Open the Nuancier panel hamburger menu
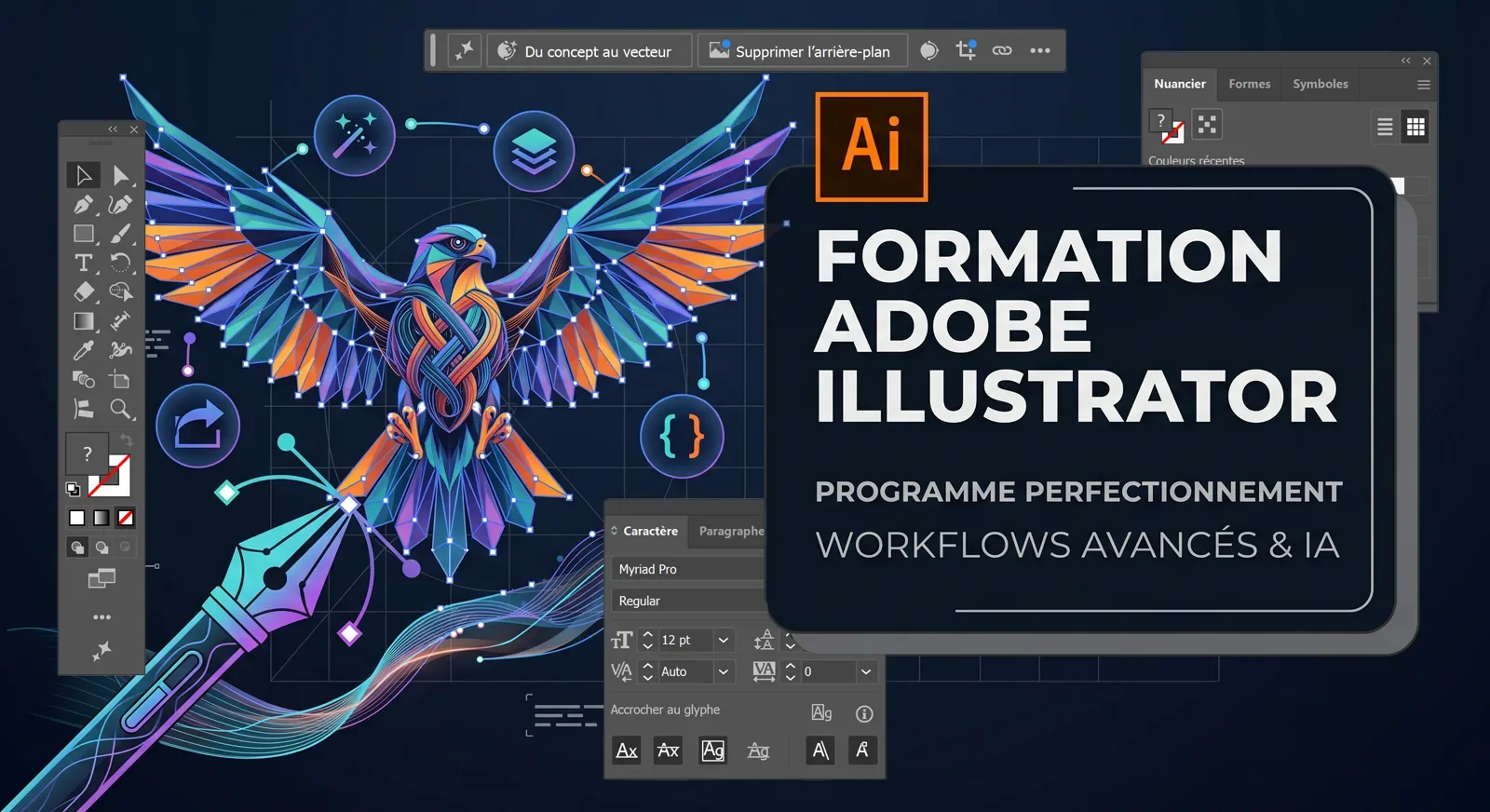The width and height of the screenshot is (1490, 812). point(1423,85)
